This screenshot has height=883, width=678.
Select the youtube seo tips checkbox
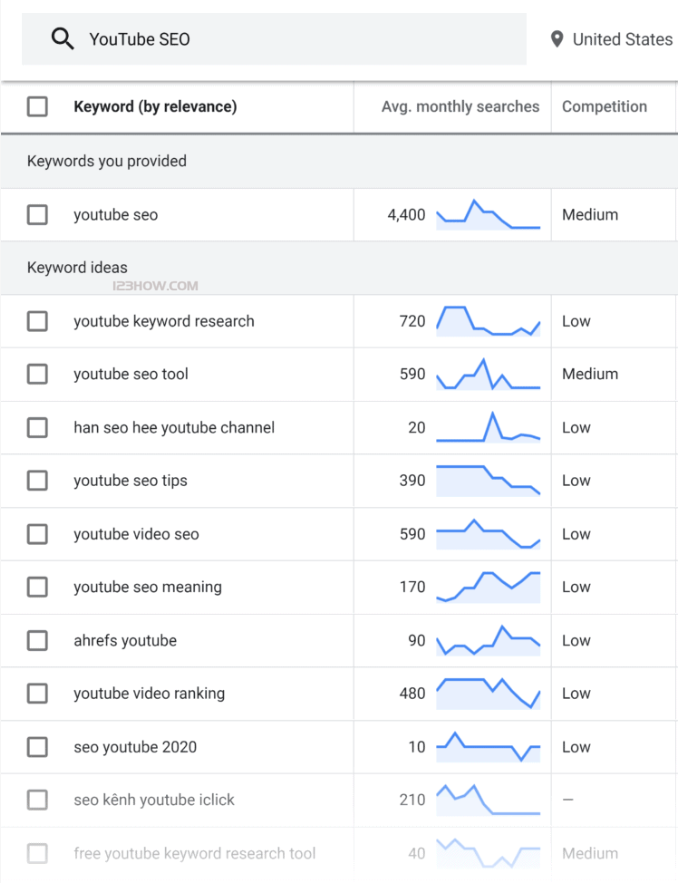point(37,481)
